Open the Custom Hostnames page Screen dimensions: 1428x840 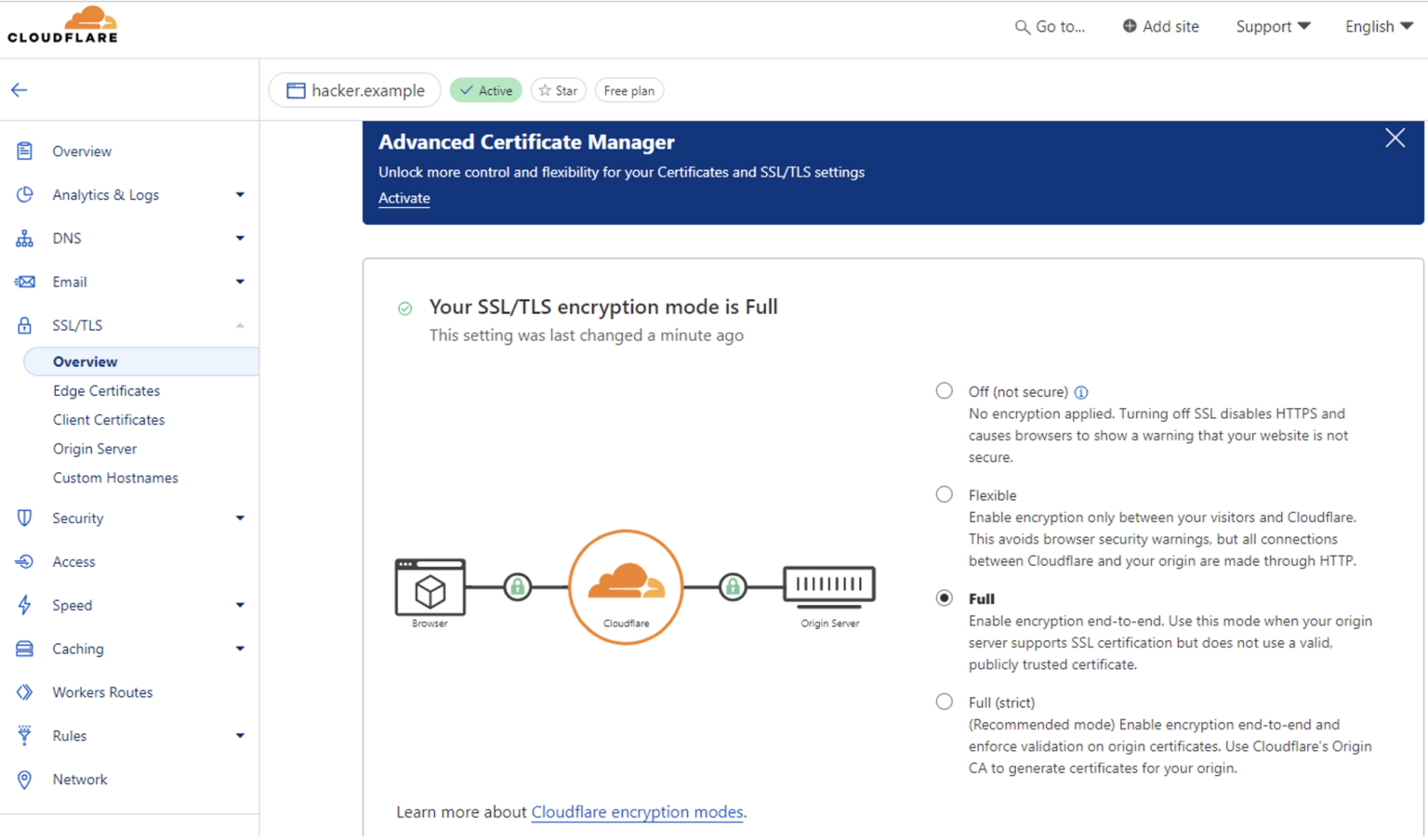pos(115,478)
